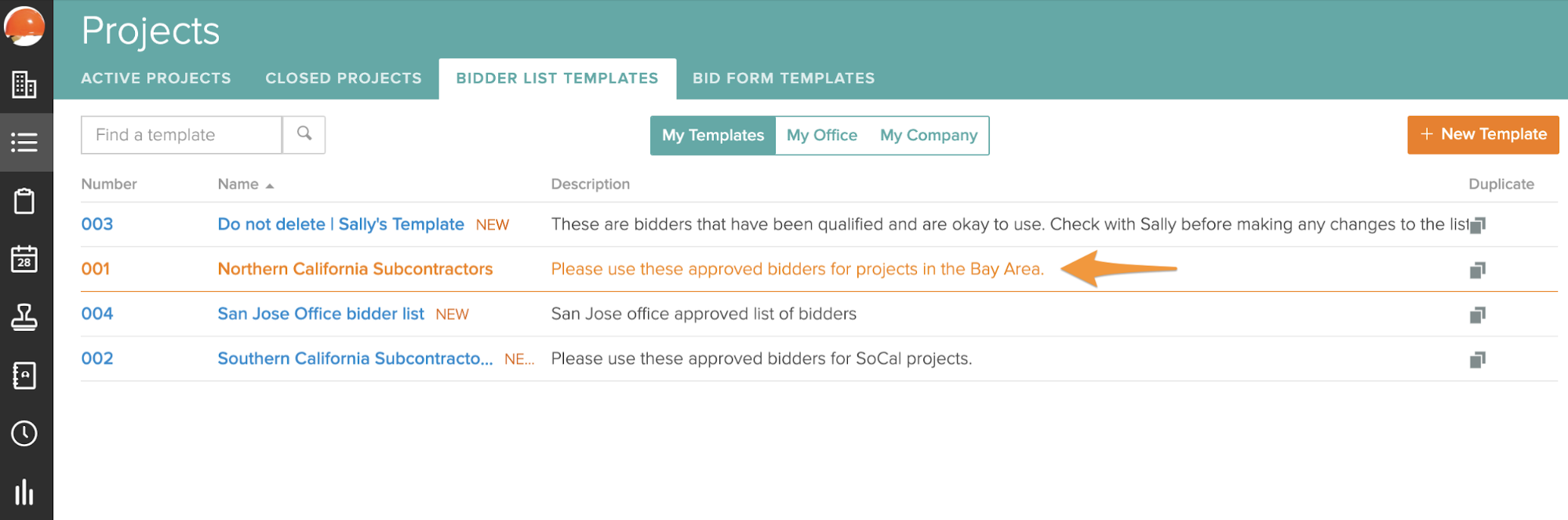Image resolution: width=1568 pixels, height=520 pixels.
Task: Switch to the My Company filter
Action: tap(928, 135)
